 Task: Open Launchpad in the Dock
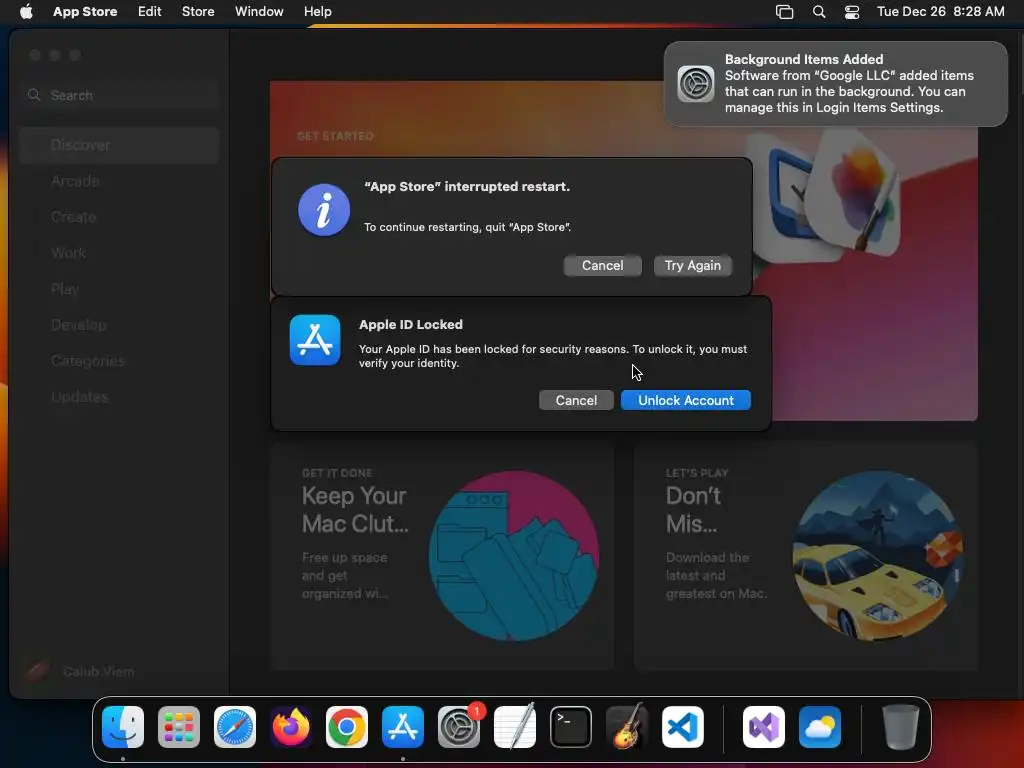tap(179, 727)
